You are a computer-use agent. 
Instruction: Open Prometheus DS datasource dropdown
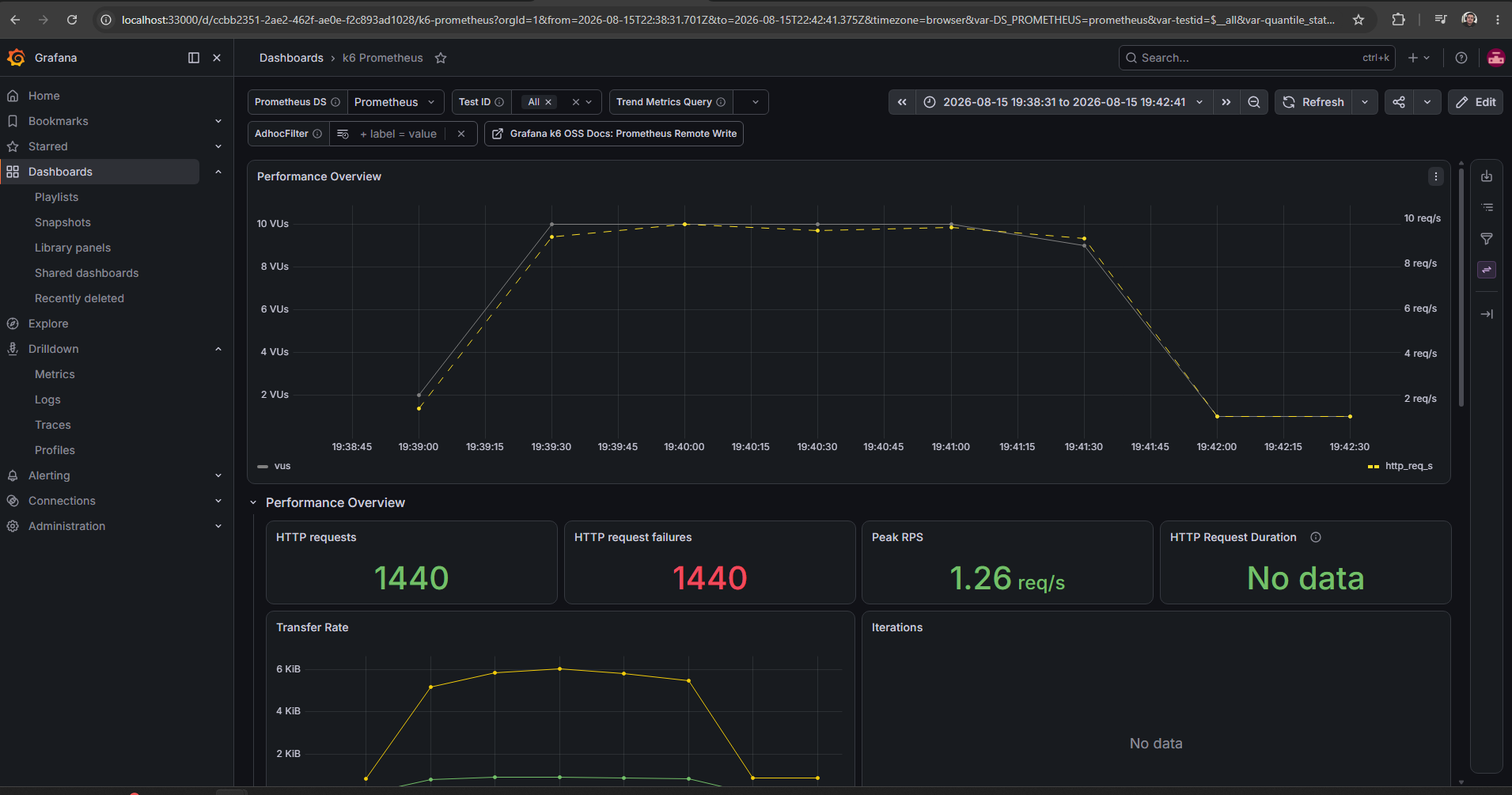(396, 102)
